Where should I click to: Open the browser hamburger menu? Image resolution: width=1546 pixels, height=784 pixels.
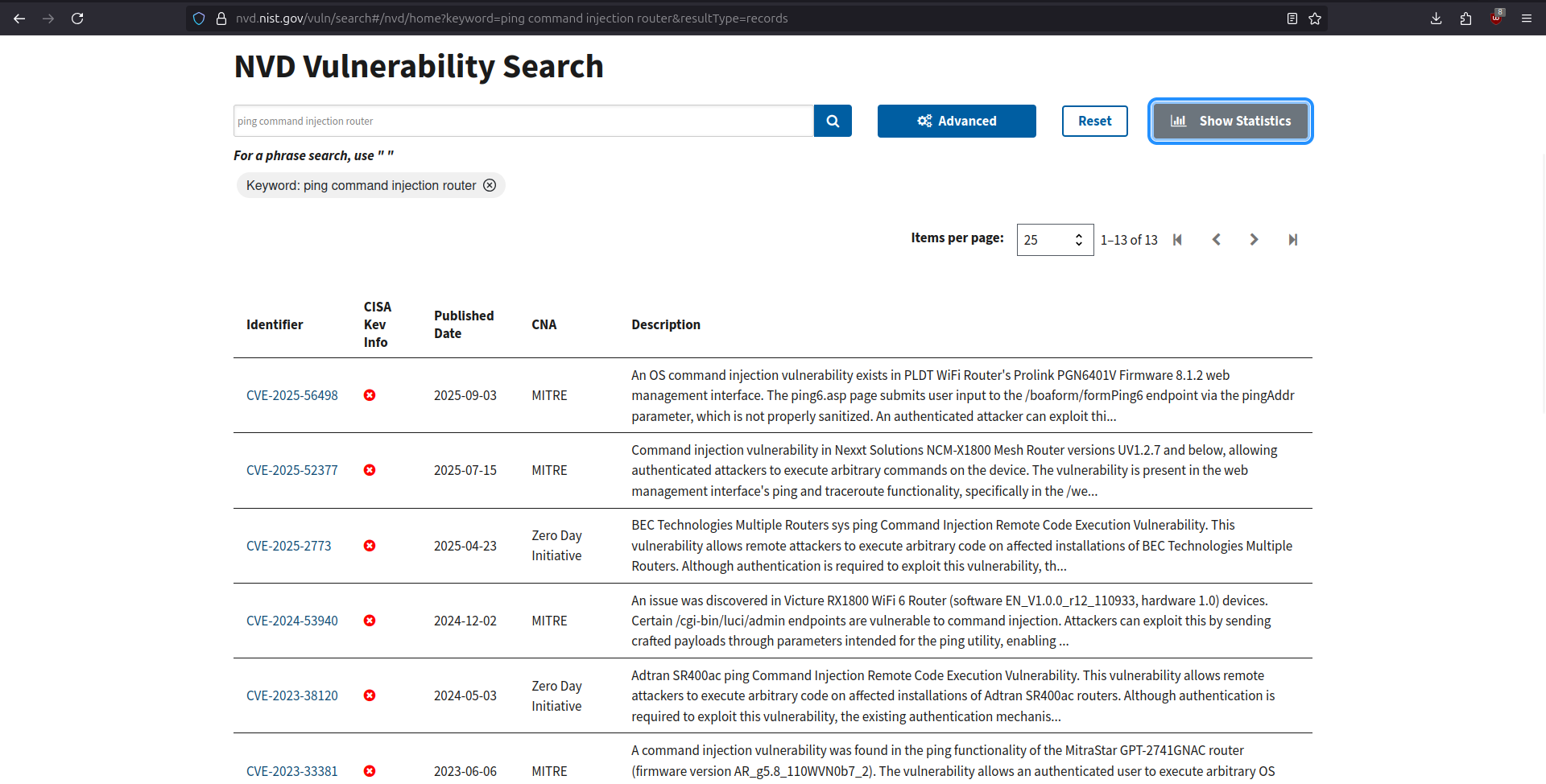pyautogui.click(x=1527, y=18)
